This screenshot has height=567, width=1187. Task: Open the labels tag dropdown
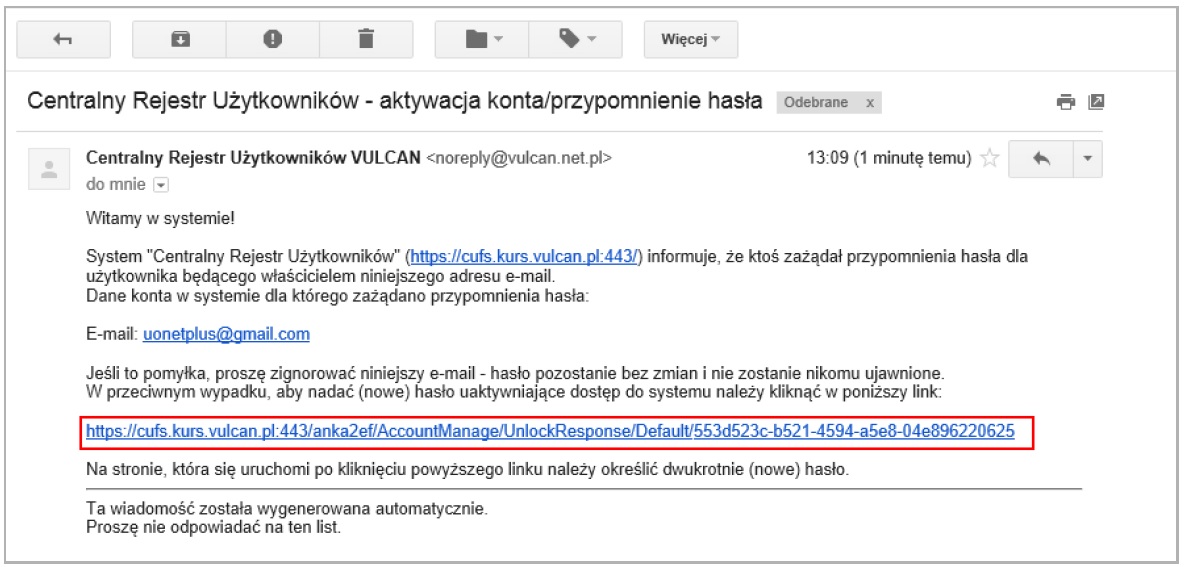point(575,39)
